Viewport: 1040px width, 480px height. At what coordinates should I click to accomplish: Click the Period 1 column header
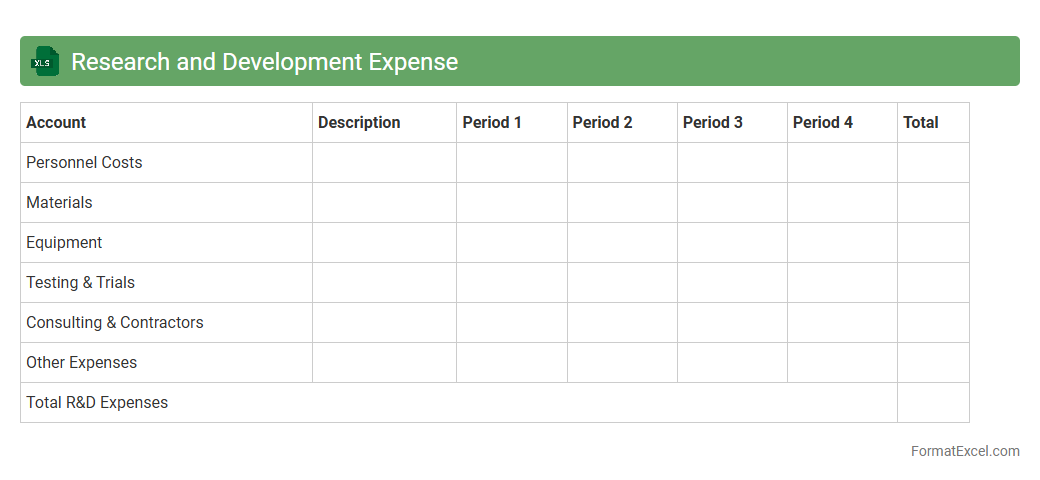point(492,123)
